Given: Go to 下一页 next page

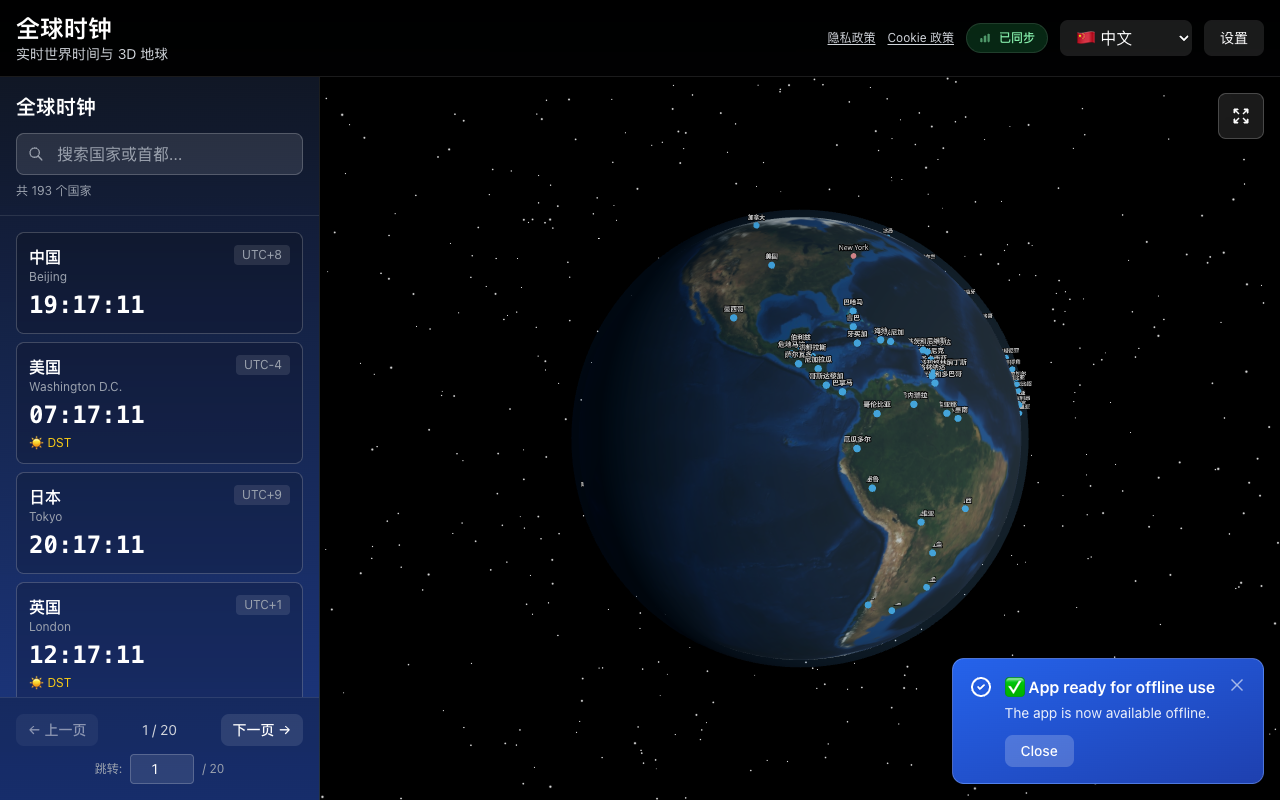Looking at the screenshot, I should click(x=262, y=730).
